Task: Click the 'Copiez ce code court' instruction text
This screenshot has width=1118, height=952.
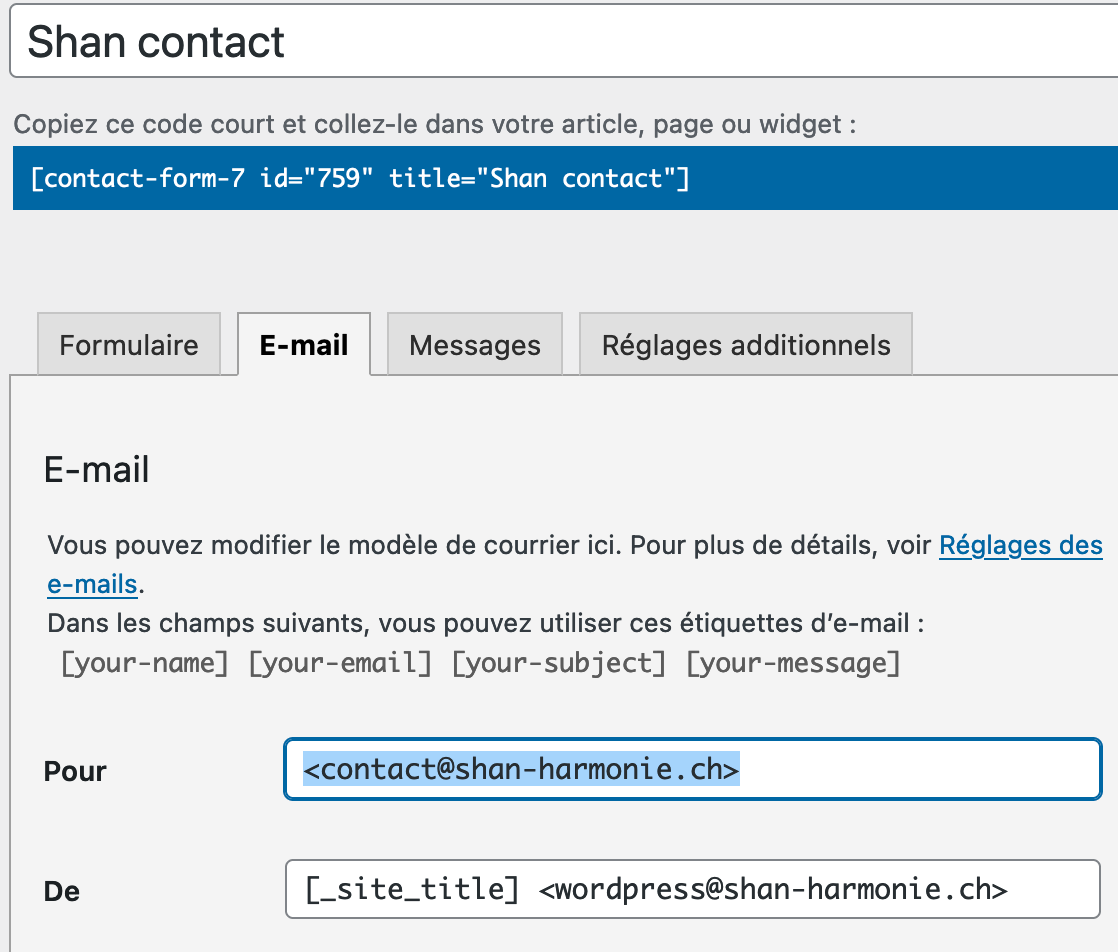Action: (x=434, y=125)
